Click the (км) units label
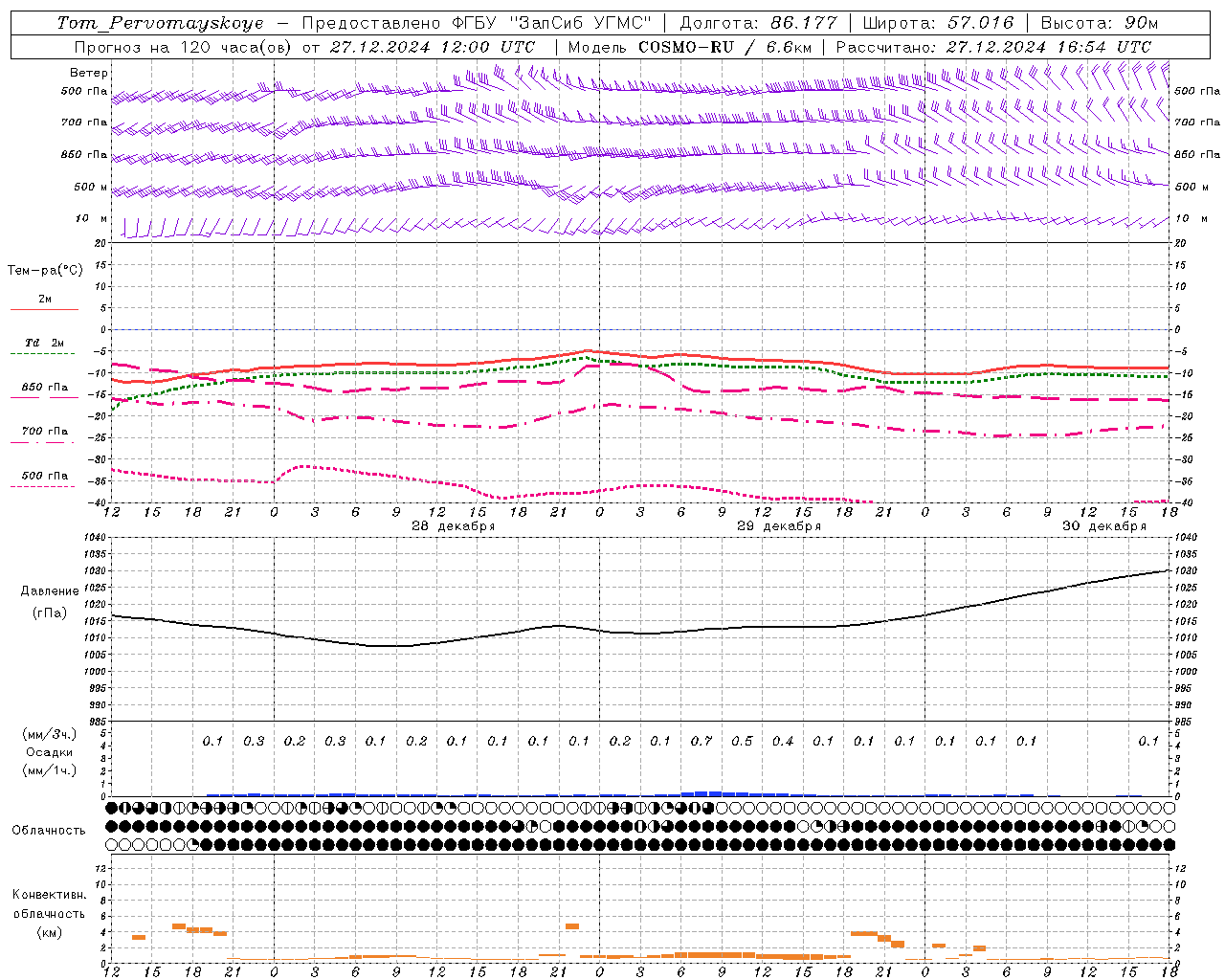Image resolution: width=1225 pixels, height=980 pixels. tap(49, 932)
